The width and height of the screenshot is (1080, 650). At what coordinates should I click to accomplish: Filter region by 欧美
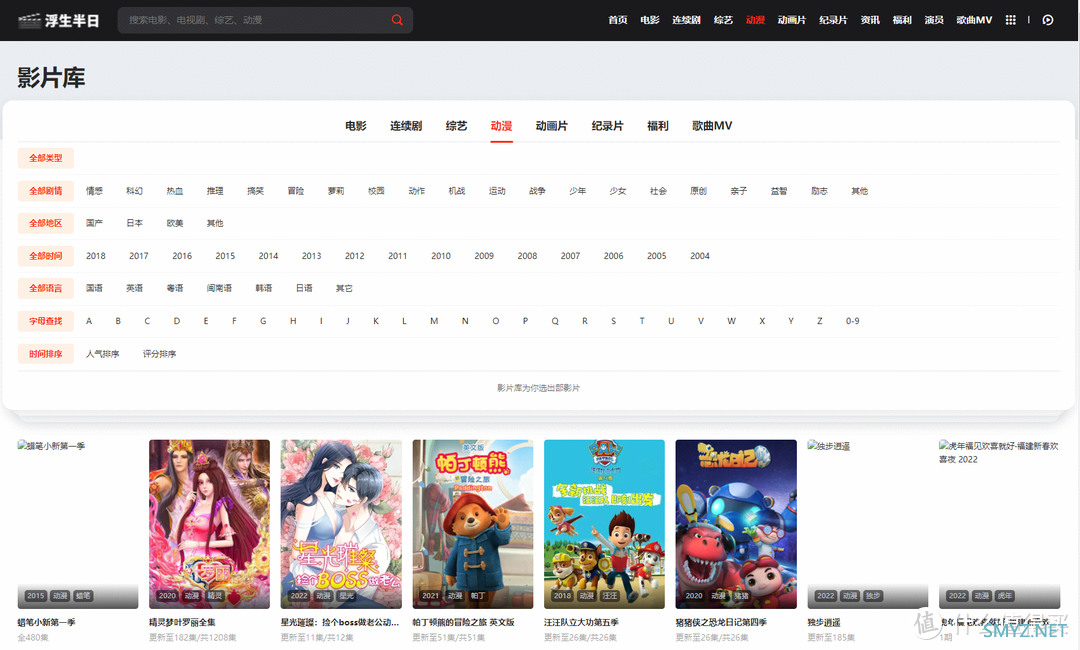pos(175,223)
